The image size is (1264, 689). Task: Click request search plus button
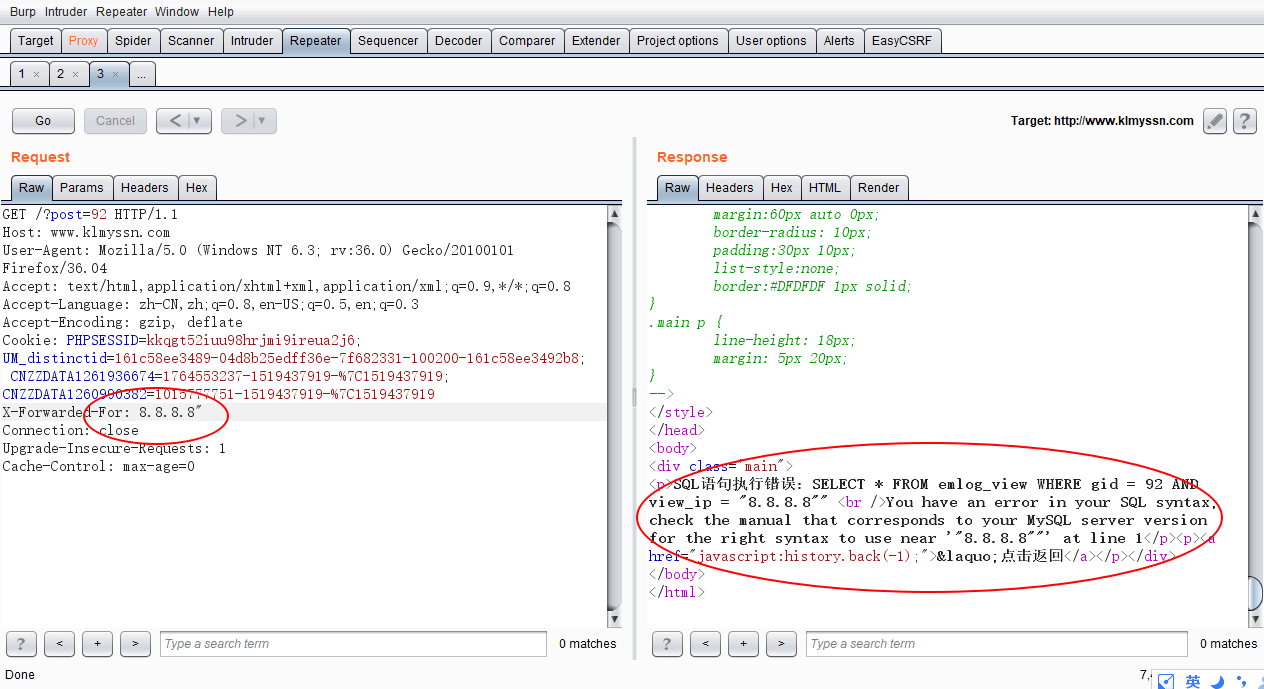[97, 644]
